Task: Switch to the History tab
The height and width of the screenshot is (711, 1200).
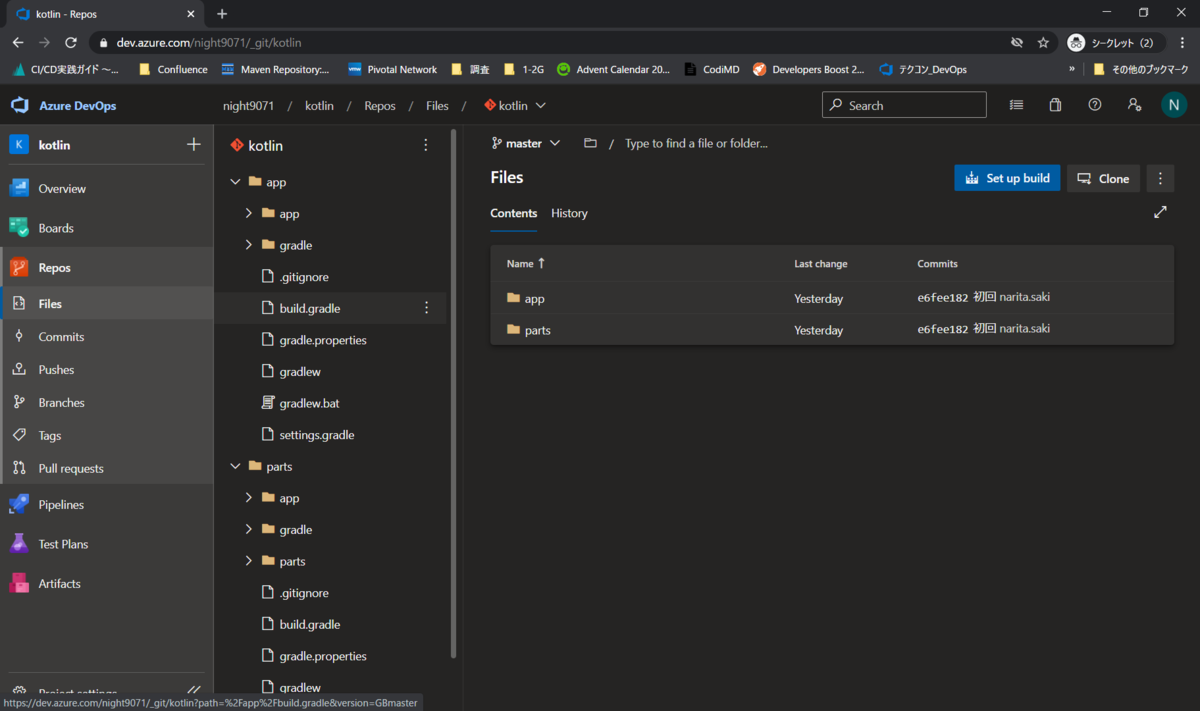Action: pyautogui.click(x=569, y=213)
